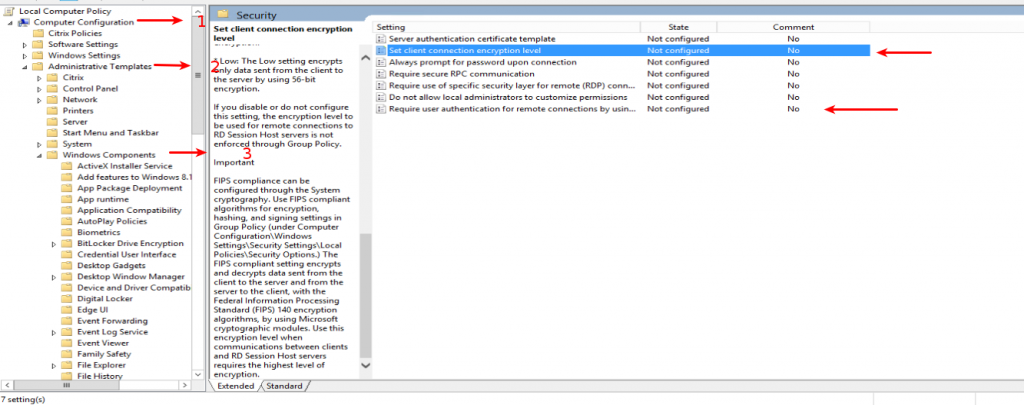Select Start Menu and Taskbar folder icon
Viewport: 1024px width, 405px height.
coord(53,133)
